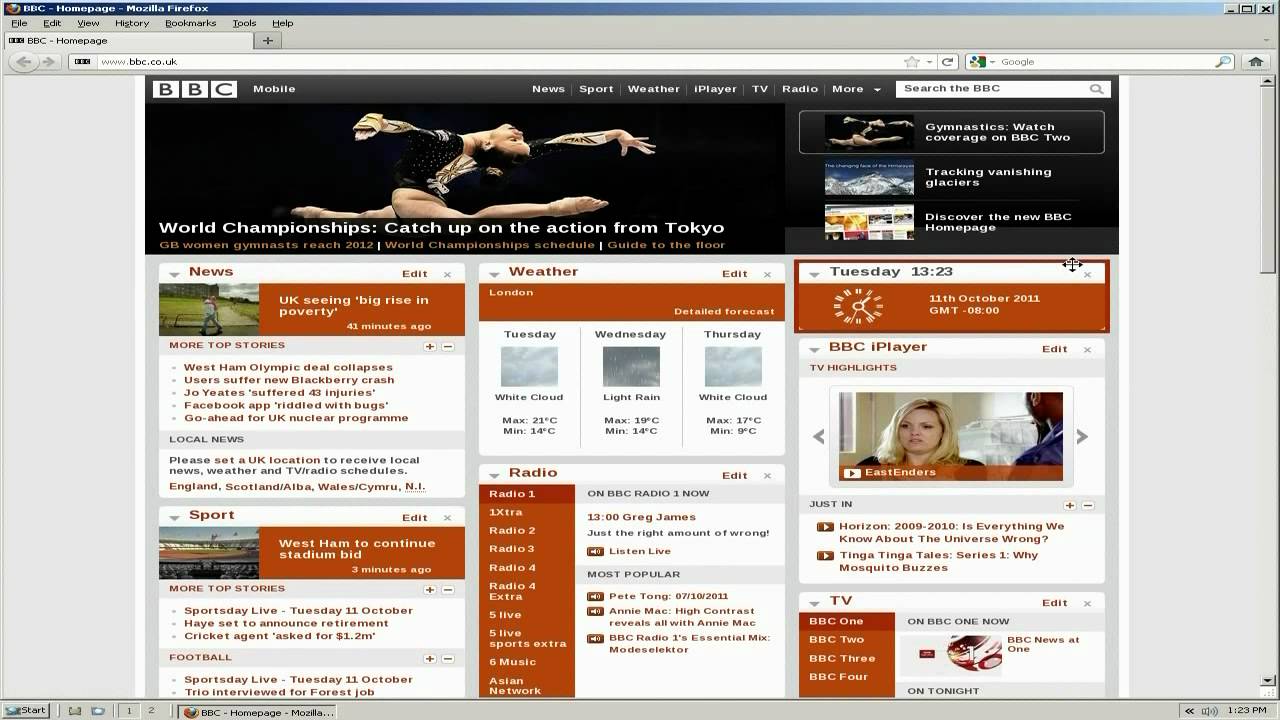The image size is (1280, 720).
Task: Click the Google search magnifier in toolbar
Action: pos(1223,61)
